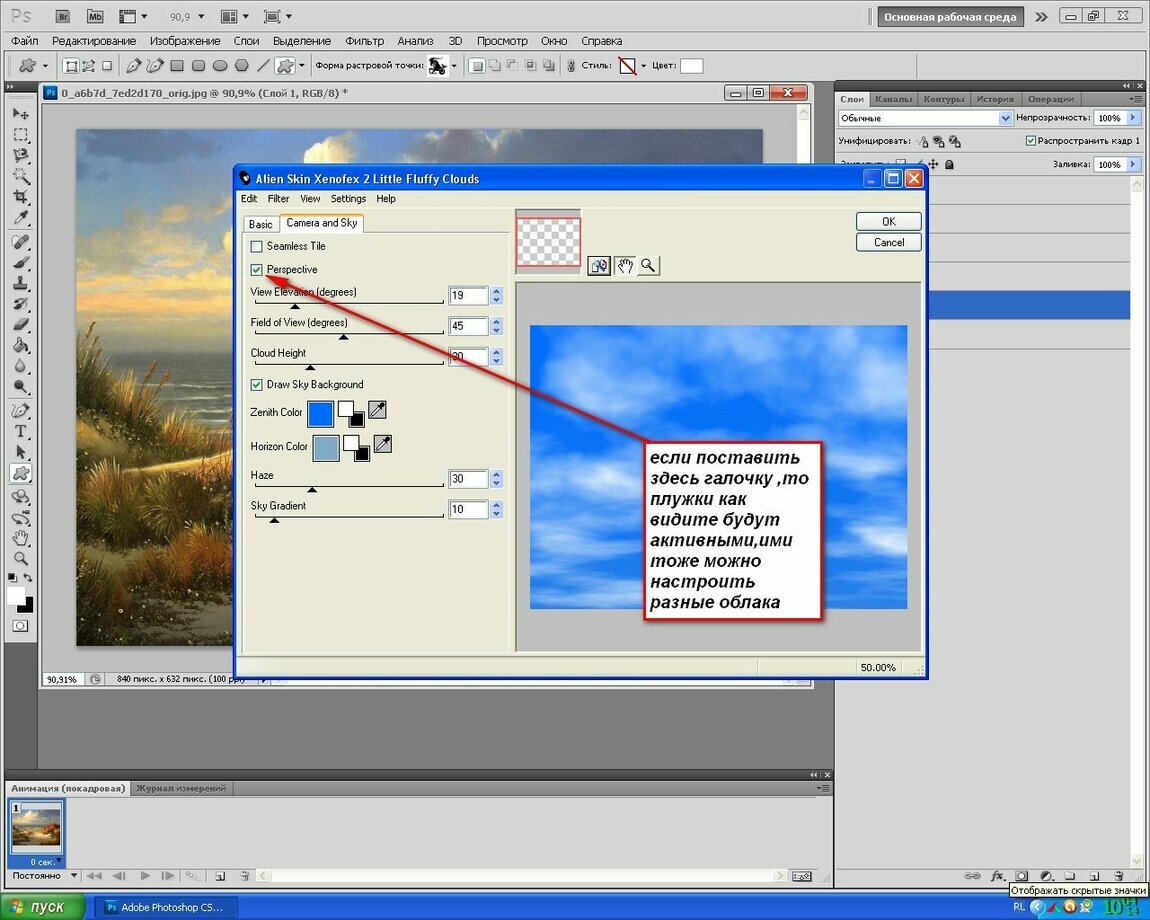Open the Заливка slider arrow

pyautogui.click(x=1133, y=164)
